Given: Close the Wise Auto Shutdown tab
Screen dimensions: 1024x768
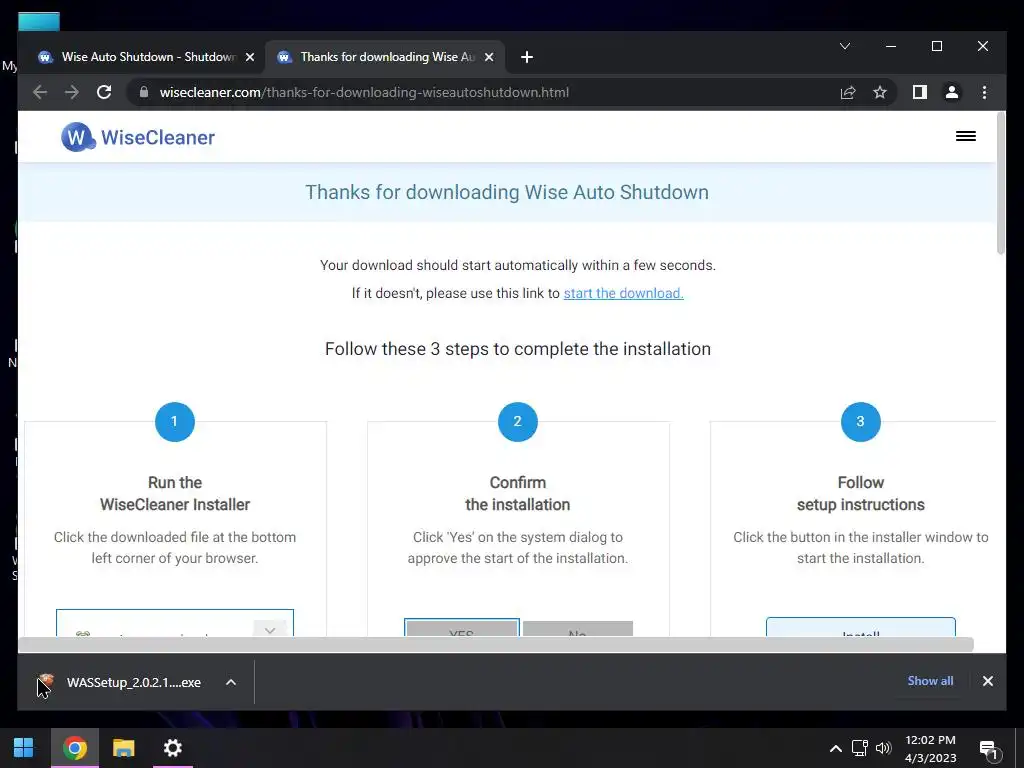Looking at the screenshot, I should [x=249, y=57].
